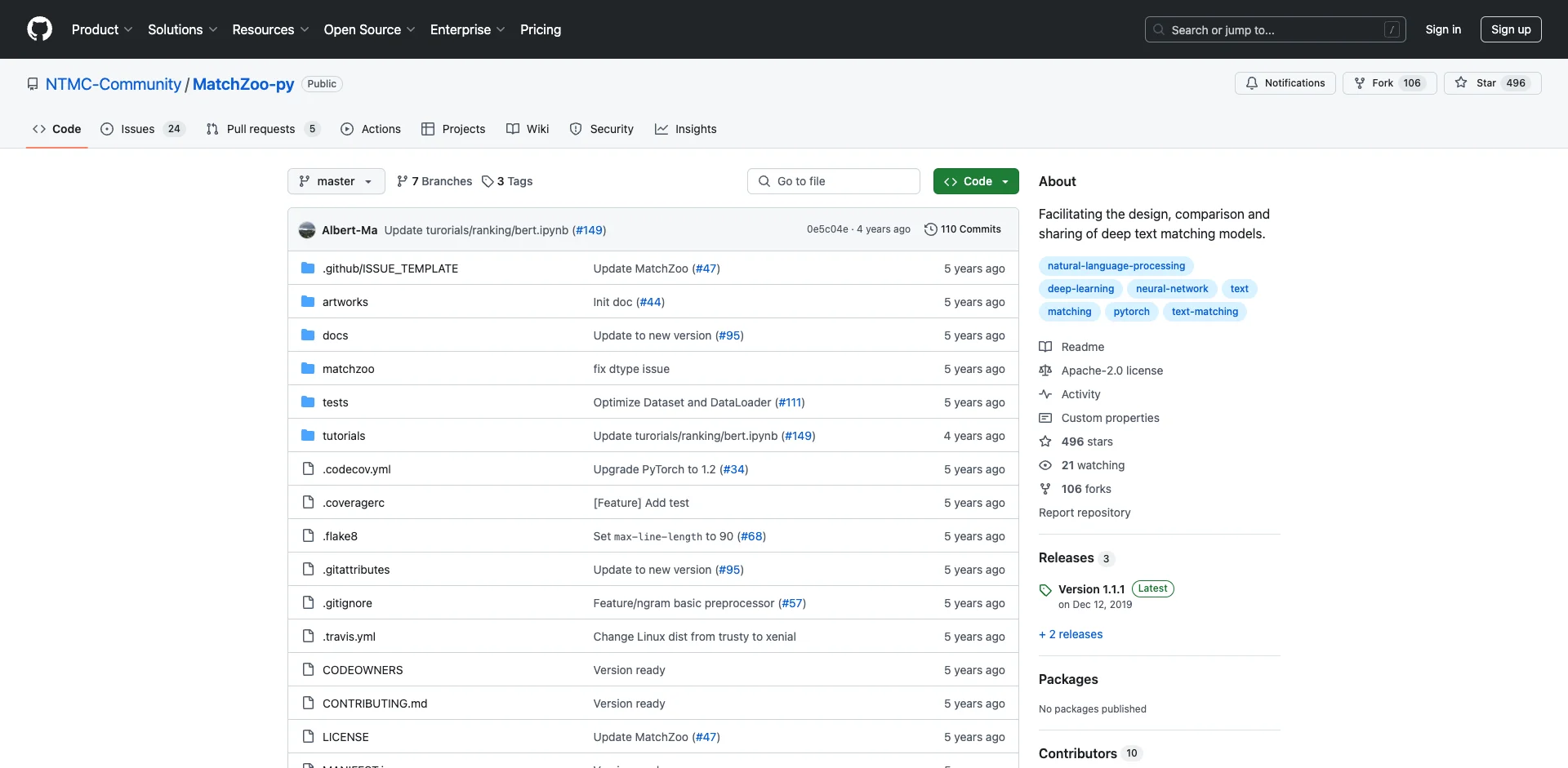Click the pytorch topic tag
Viewport: 1568px width, 768px height.
click(1131, 312)
